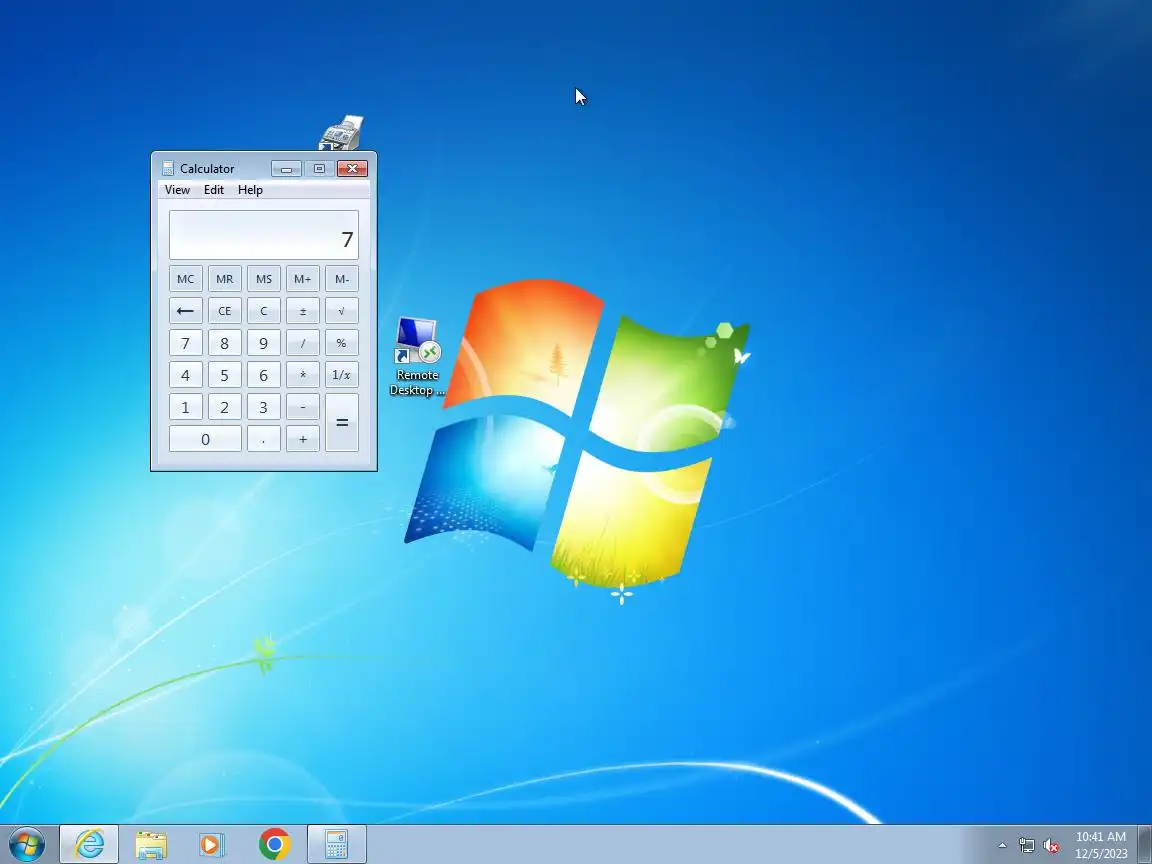Click the M- memory subtract key

(342, 279)
